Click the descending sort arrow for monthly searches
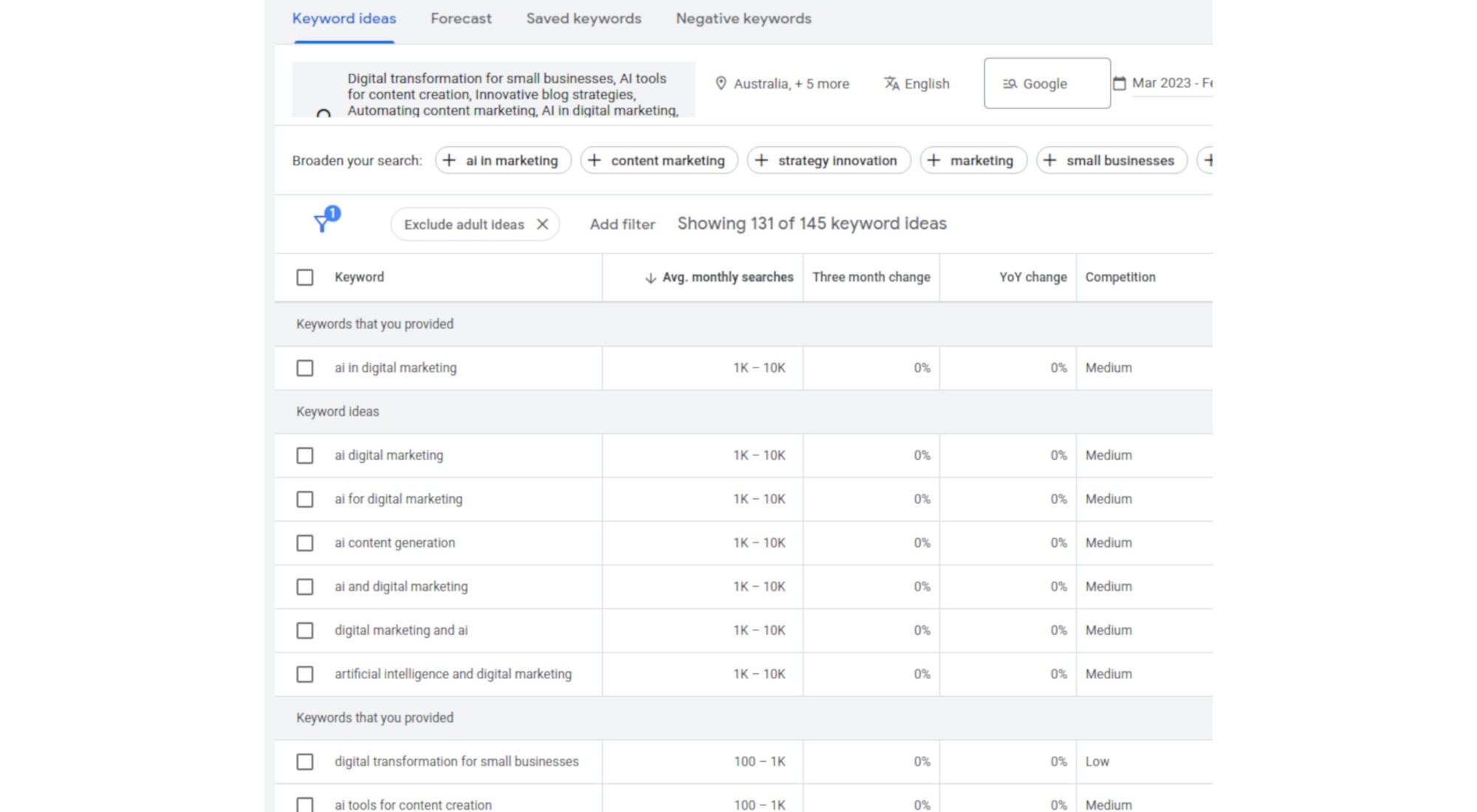 pyautogui.click(x=651, y=278)
